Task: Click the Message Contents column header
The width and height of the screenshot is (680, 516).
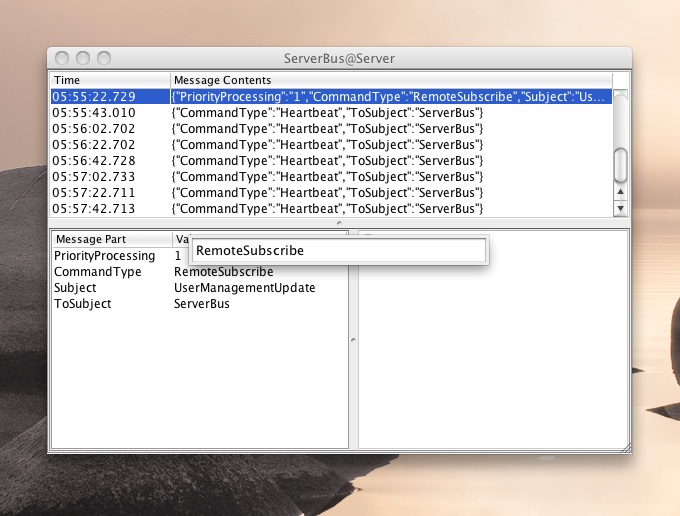Action: 390,80
